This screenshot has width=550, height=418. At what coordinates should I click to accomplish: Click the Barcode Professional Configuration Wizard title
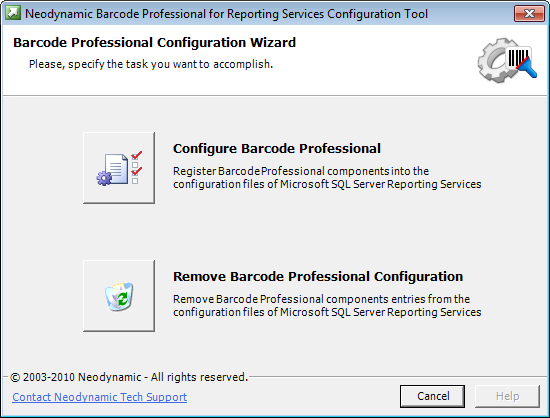(154, 42)
